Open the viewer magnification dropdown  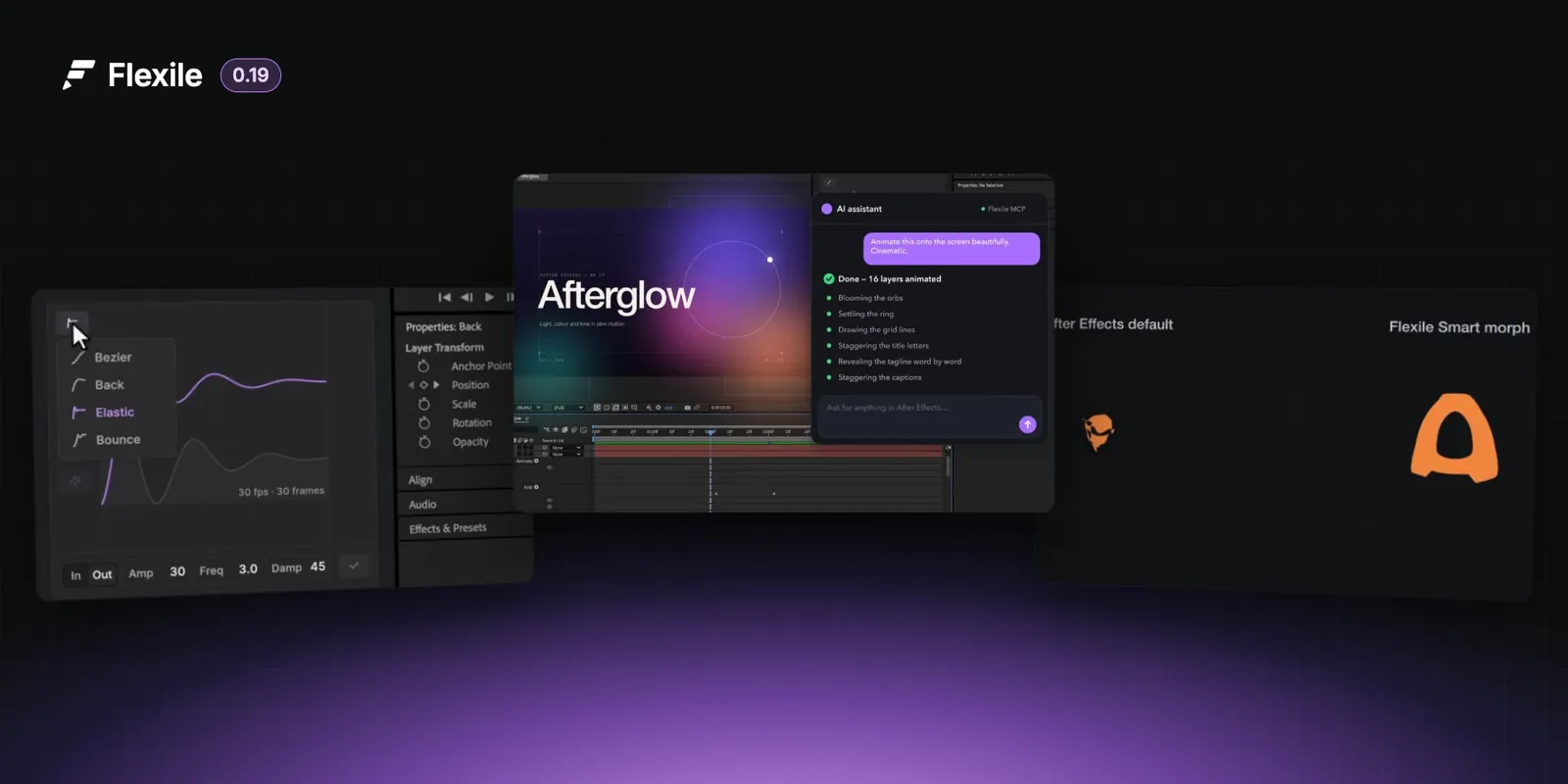[529, 408]
